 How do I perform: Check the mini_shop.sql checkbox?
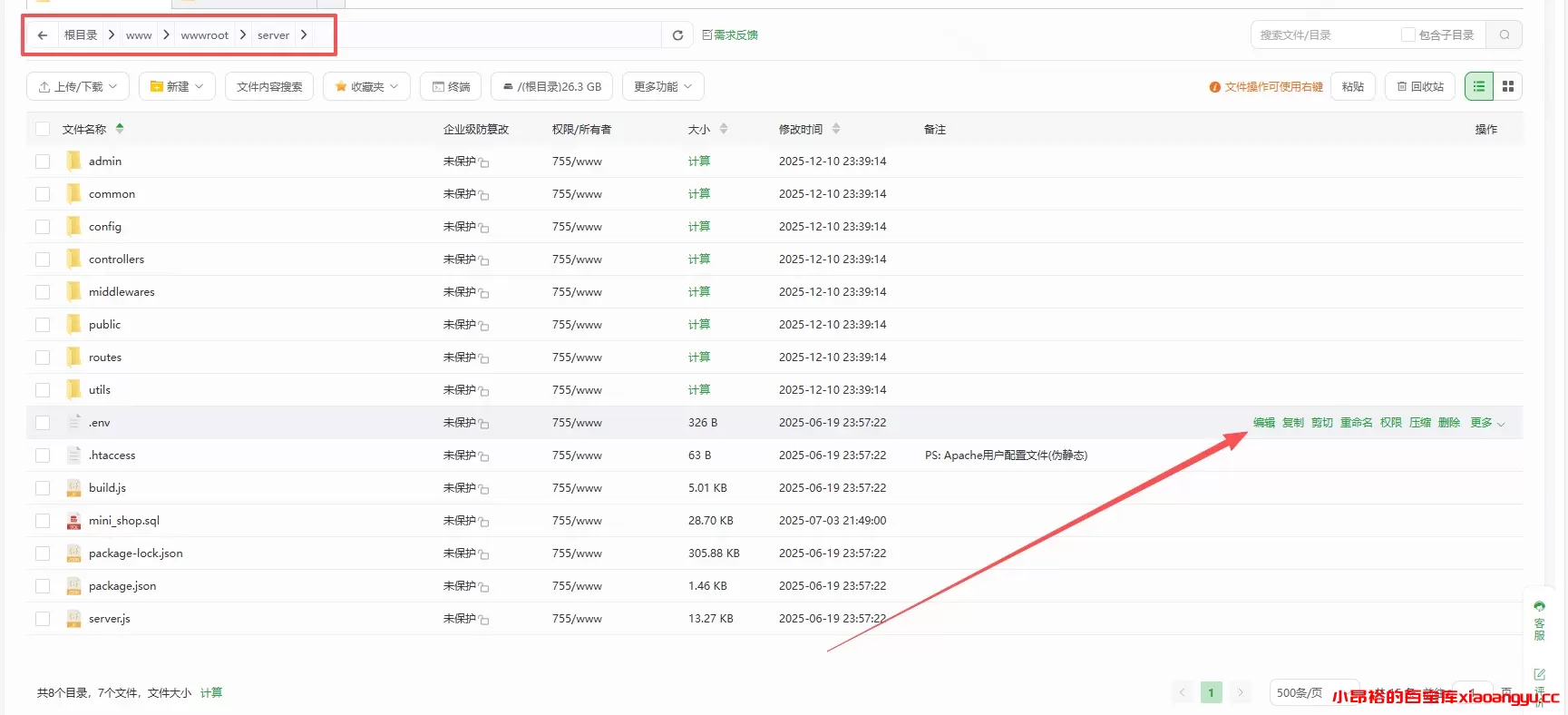(x=43, y=520)
